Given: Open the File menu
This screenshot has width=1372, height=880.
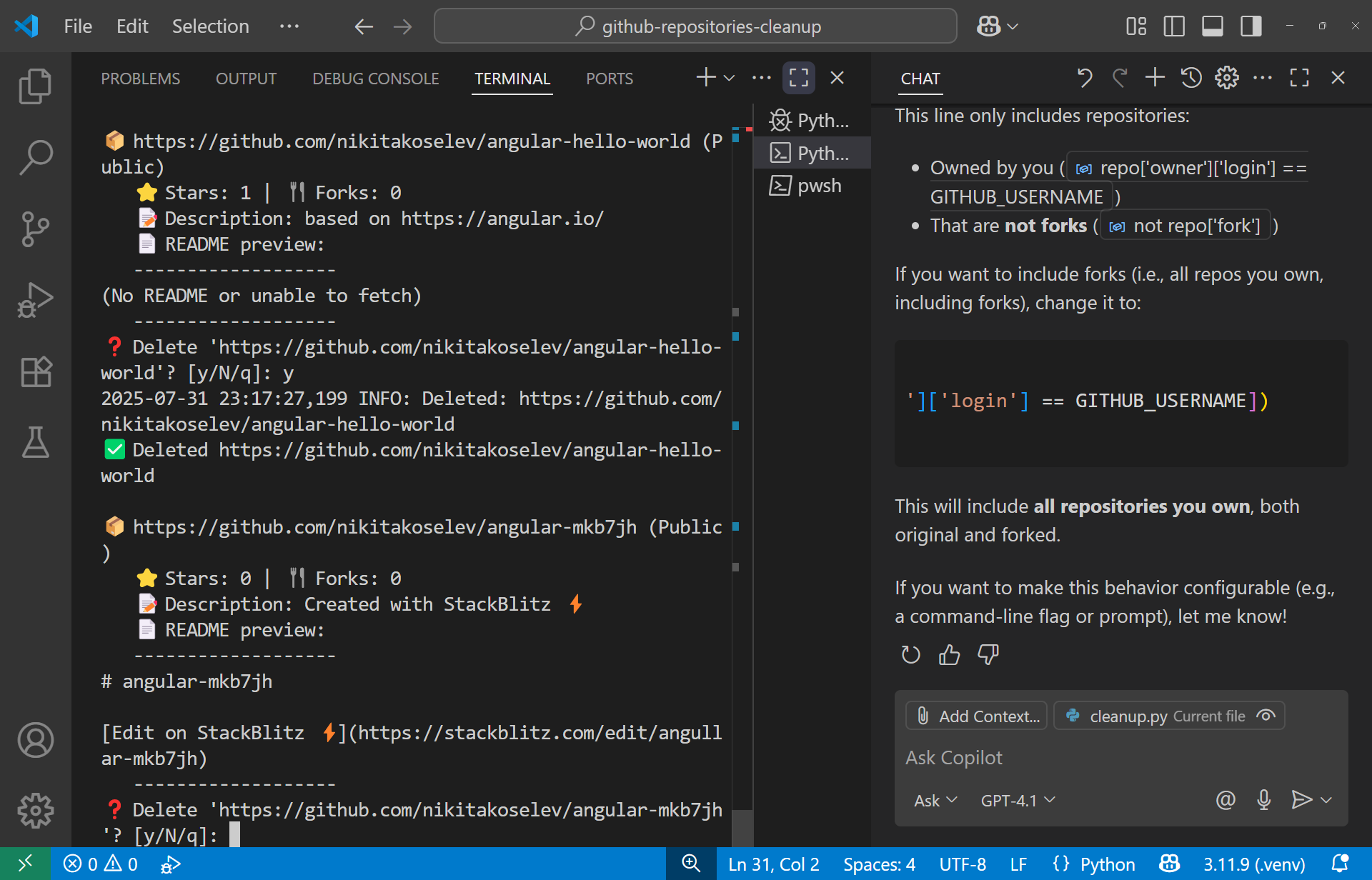Looking at the screenshot, I should pyautogui.click(x=78, y=26).
